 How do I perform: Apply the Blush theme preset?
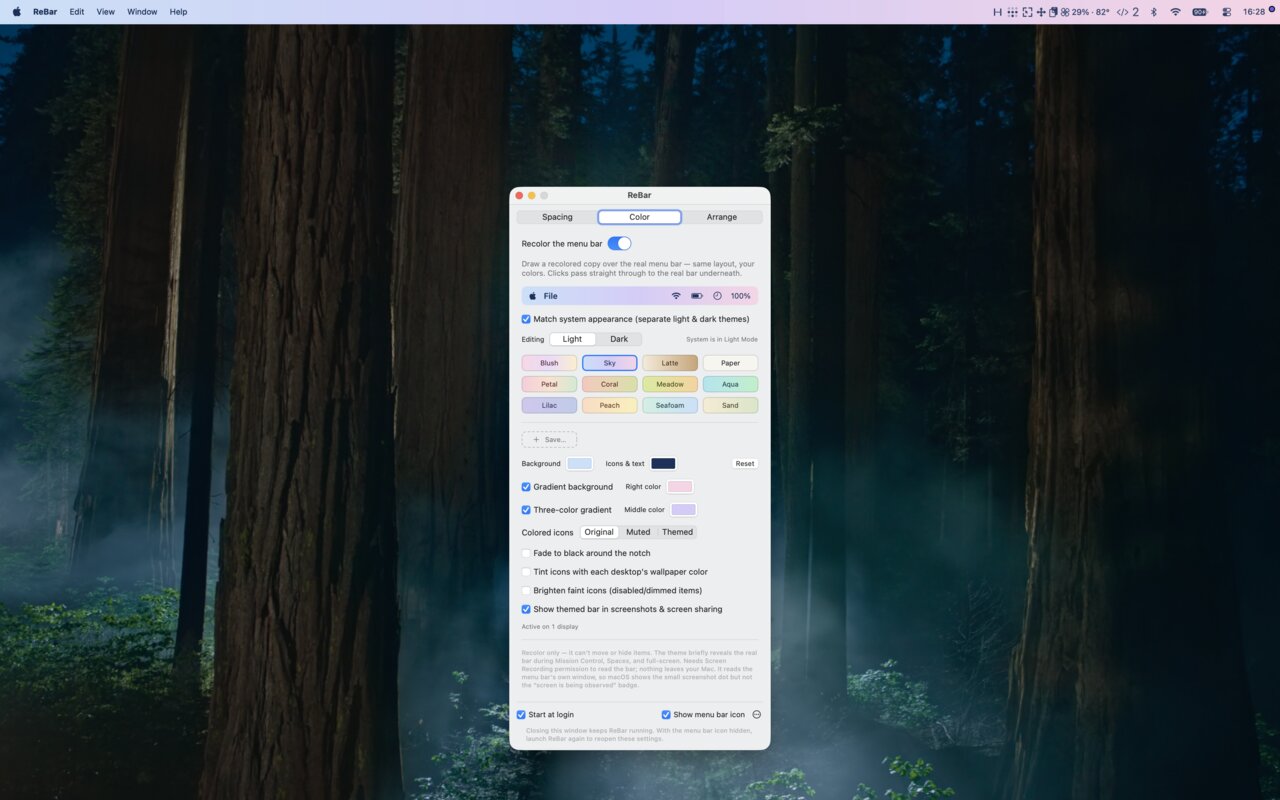pos(549,363)
